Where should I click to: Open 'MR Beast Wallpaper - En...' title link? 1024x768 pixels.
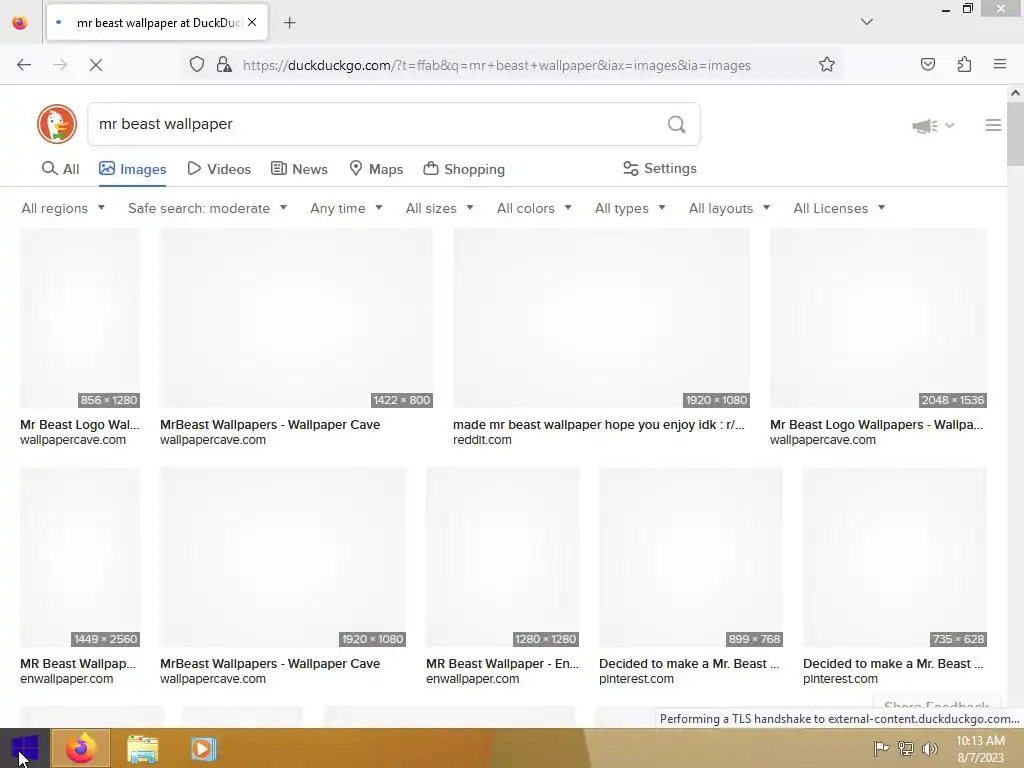[x=502, y=664]
